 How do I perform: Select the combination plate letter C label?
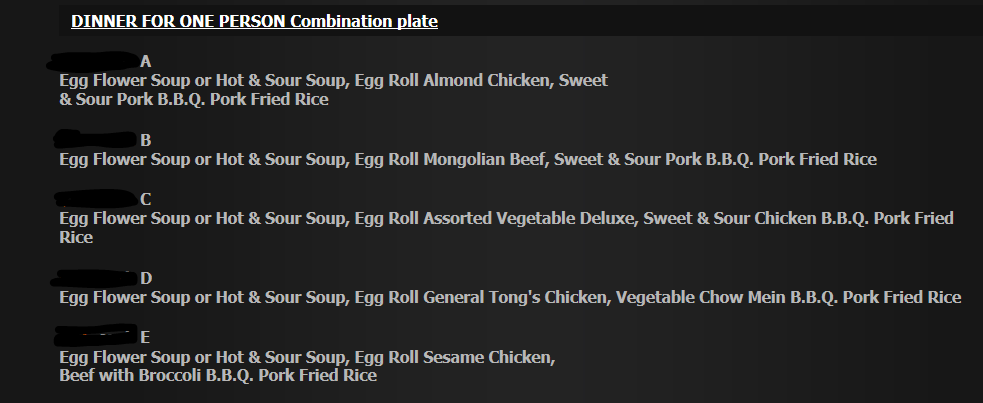(x=146, y=199)
